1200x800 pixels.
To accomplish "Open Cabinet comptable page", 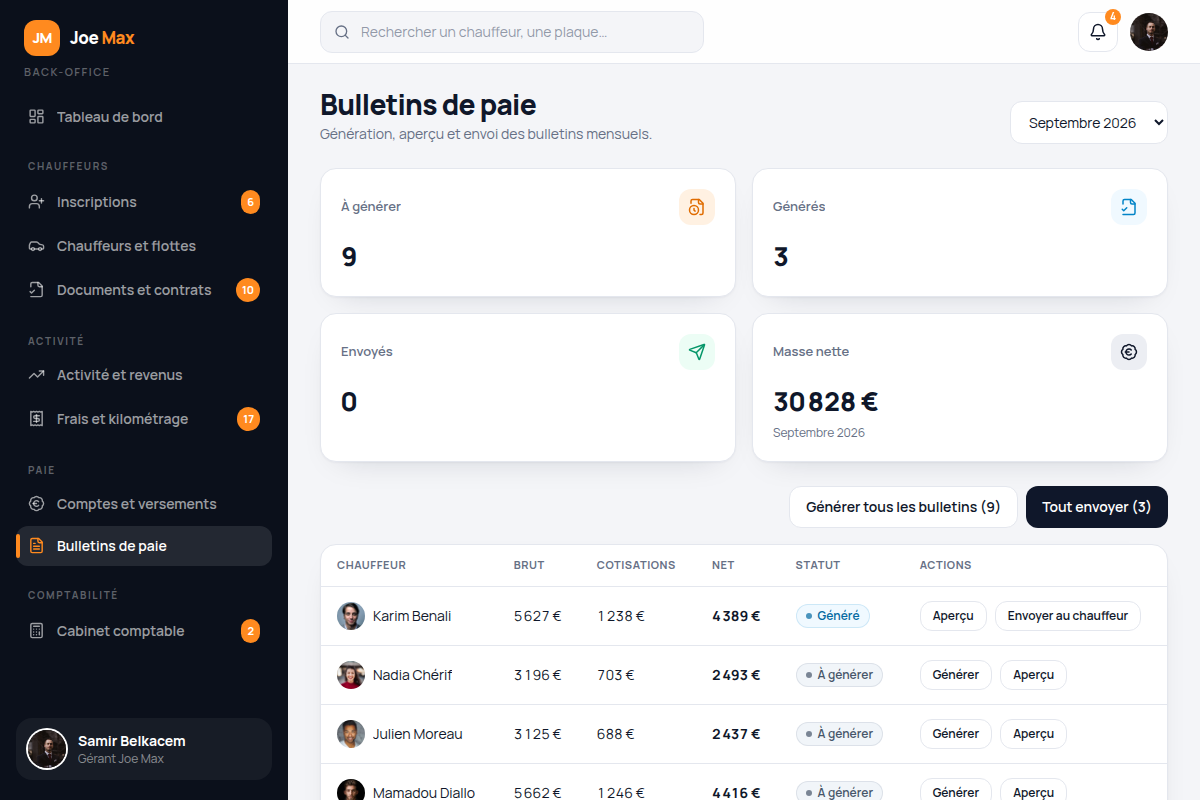I will [144, 631].
